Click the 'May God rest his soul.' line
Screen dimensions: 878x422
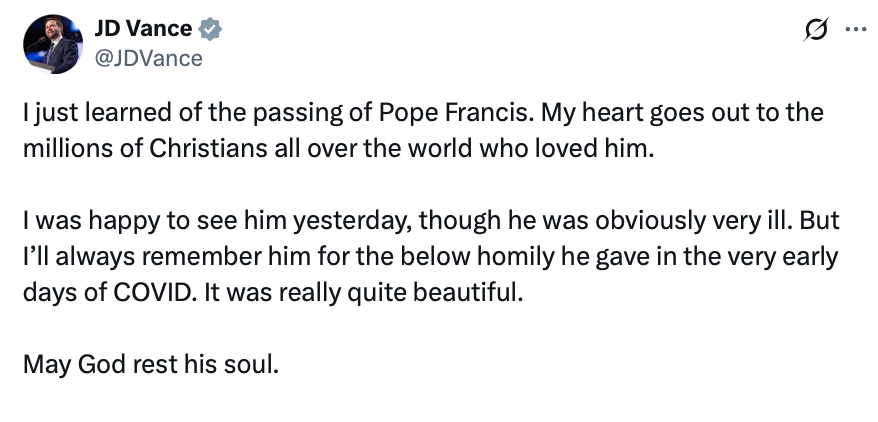click(x=151, y=365)
